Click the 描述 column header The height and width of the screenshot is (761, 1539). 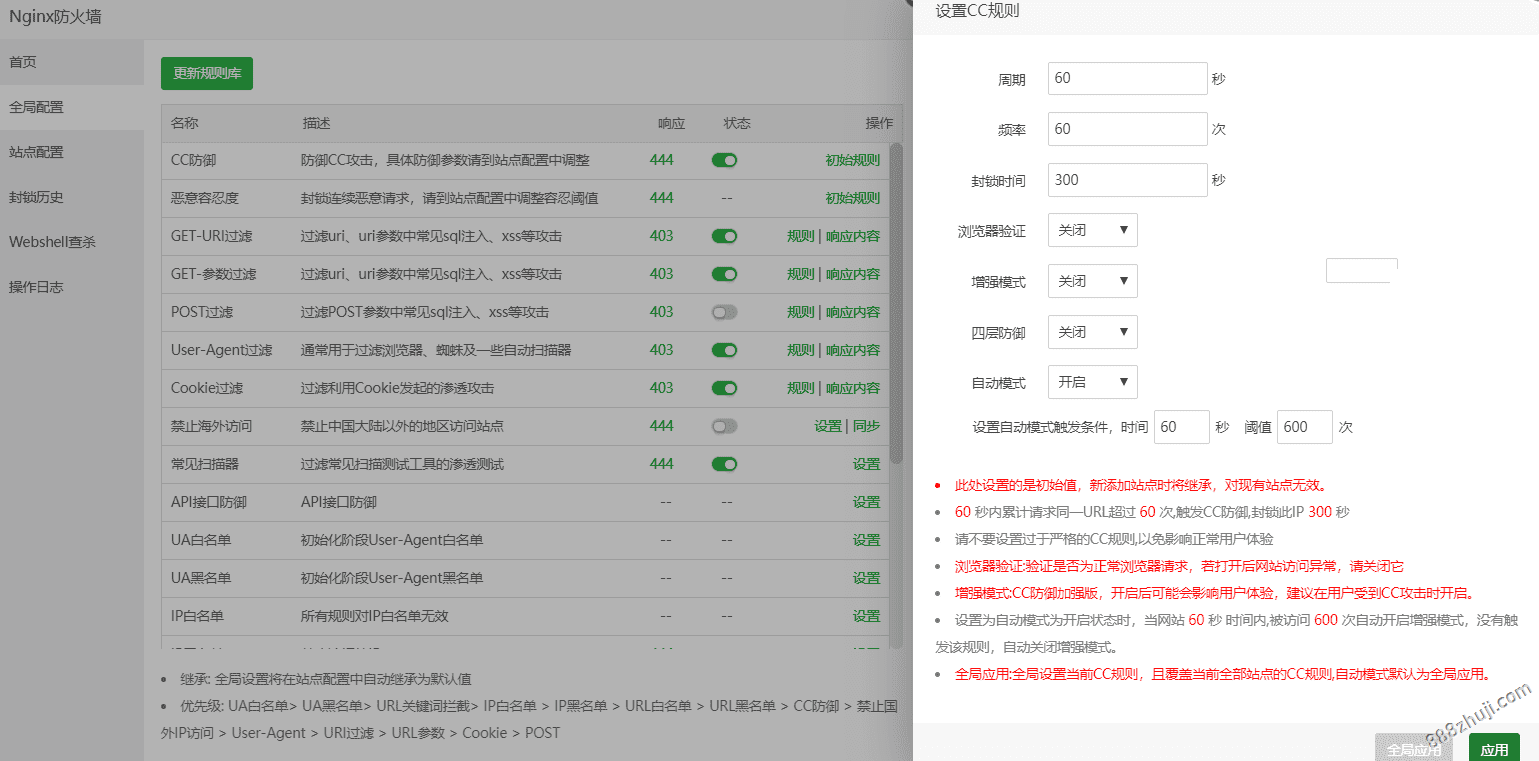coord(316,123)
